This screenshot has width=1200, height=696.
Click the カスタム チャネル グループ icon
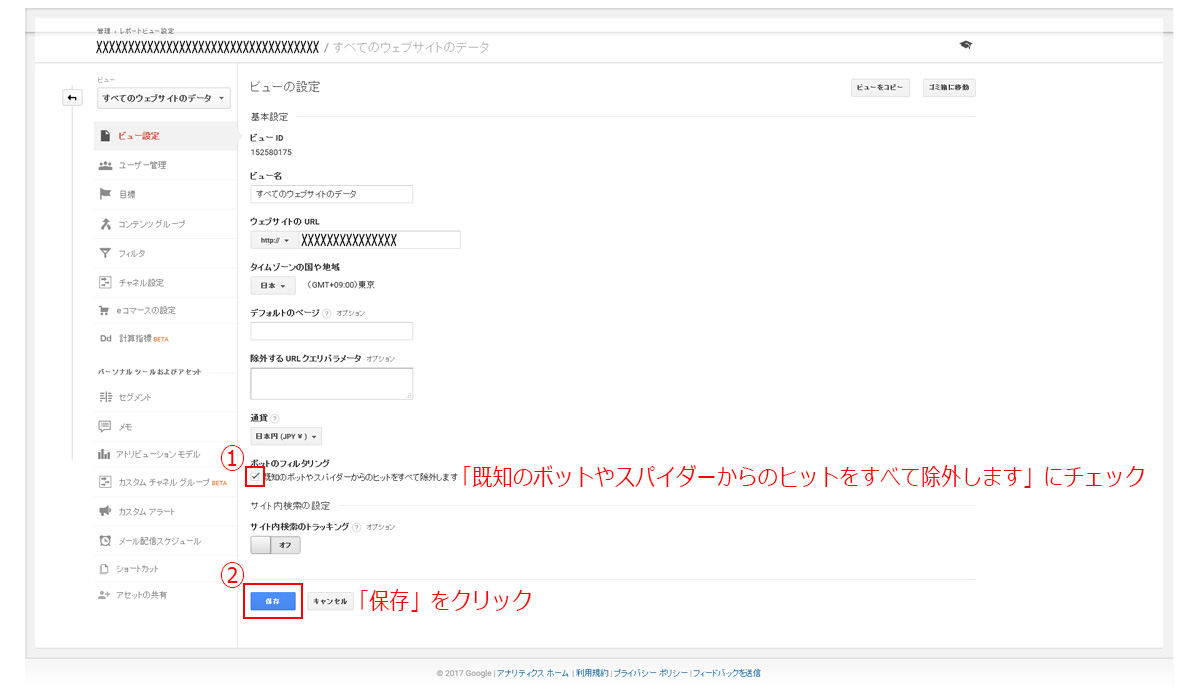(x=105, y=482)
